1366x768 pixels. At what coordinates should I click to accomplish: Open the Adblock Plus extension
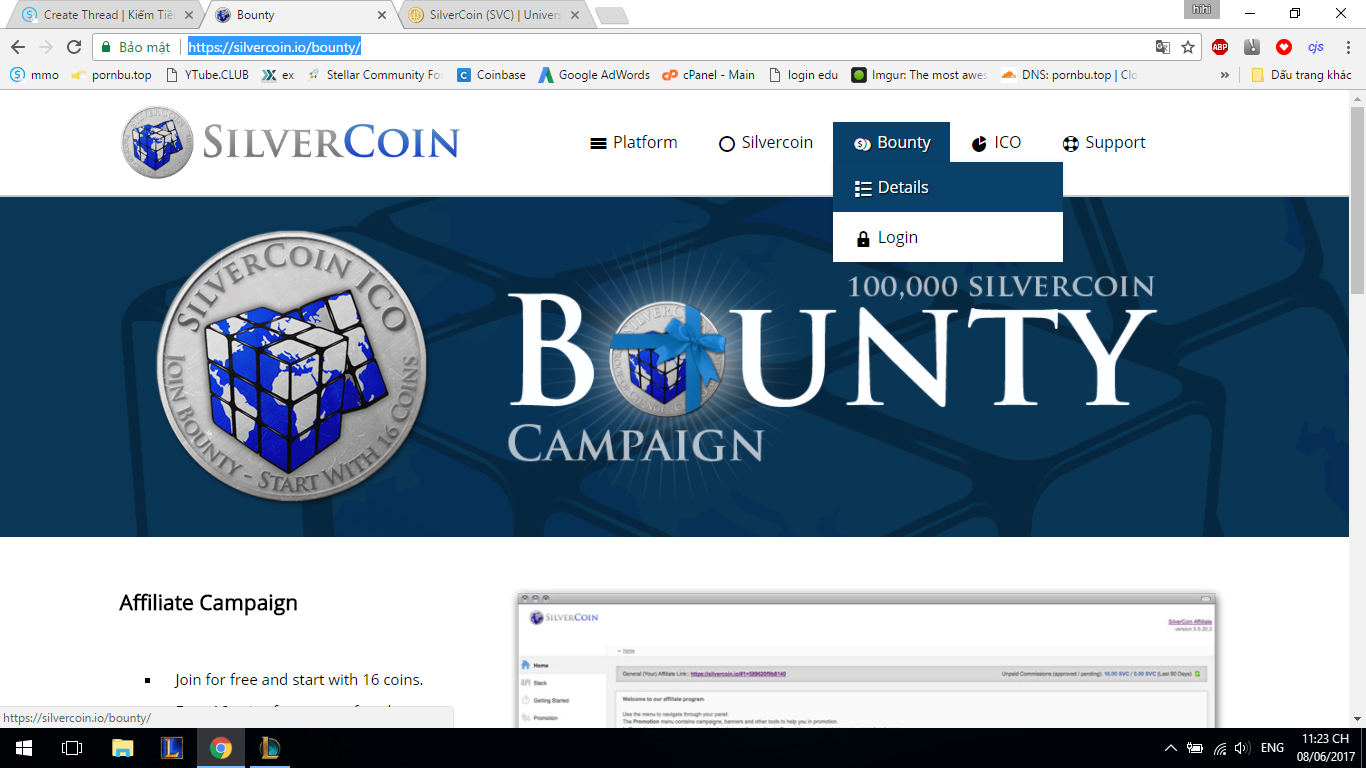click(x=1220, y=47)
